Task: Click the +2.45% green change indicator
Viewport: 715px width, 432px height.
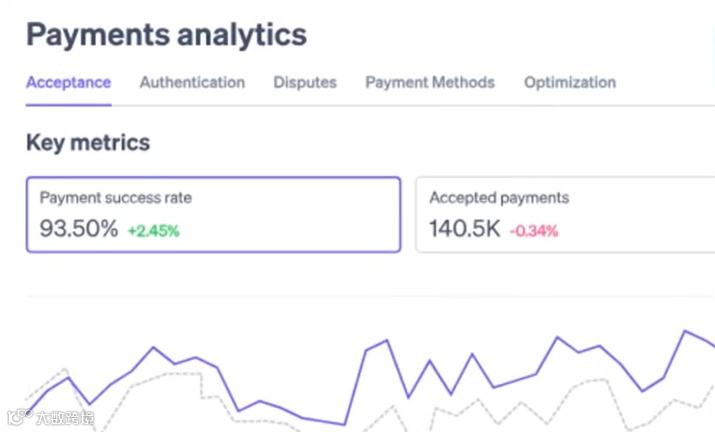Action: pyautogui.click(x=154, y=231)
